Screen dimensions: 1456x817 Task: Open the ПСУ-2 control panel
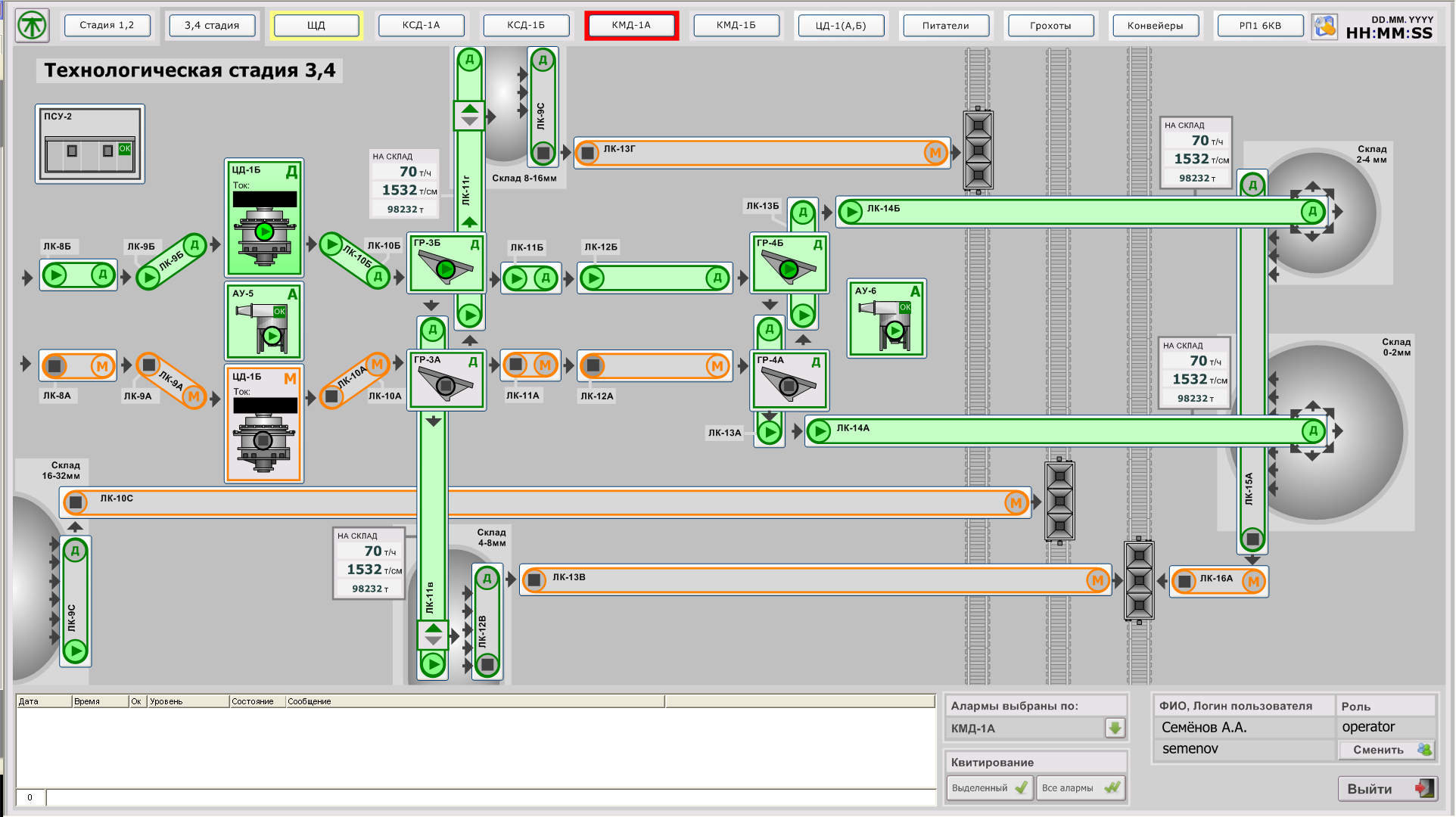coord(90,144)
